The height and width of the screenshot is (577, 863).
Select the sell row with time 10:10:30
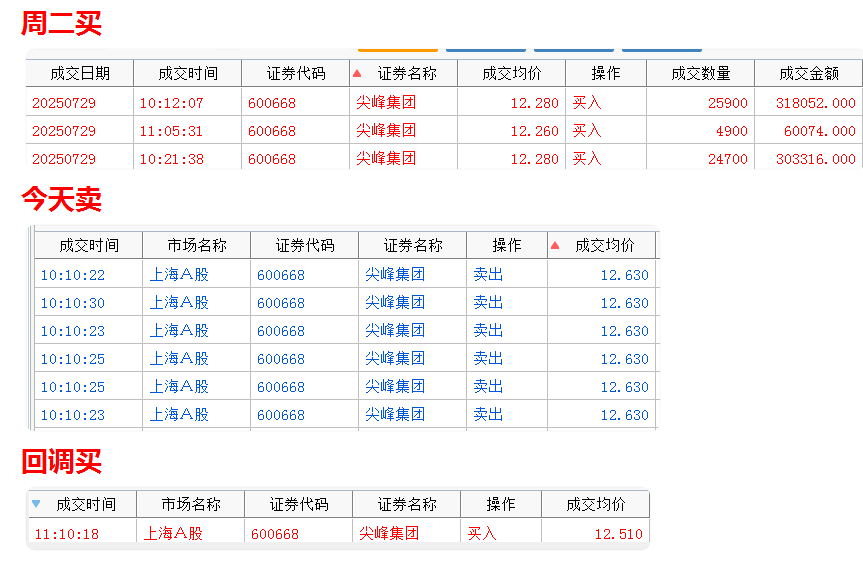pyautogui.click(x=345, y=302)
